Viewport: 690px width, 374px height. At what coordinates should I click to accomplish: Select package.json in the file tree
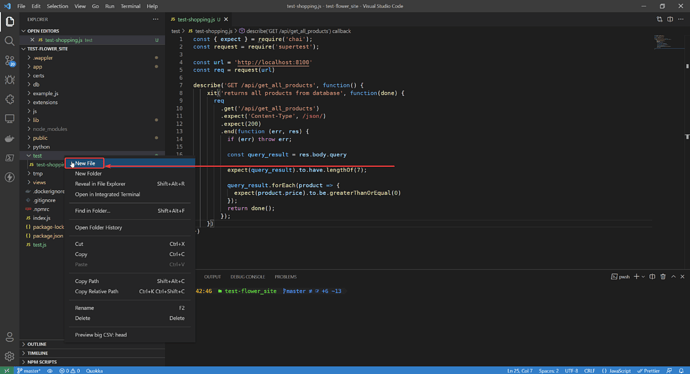pyautogui.click(x=48, y=236)
